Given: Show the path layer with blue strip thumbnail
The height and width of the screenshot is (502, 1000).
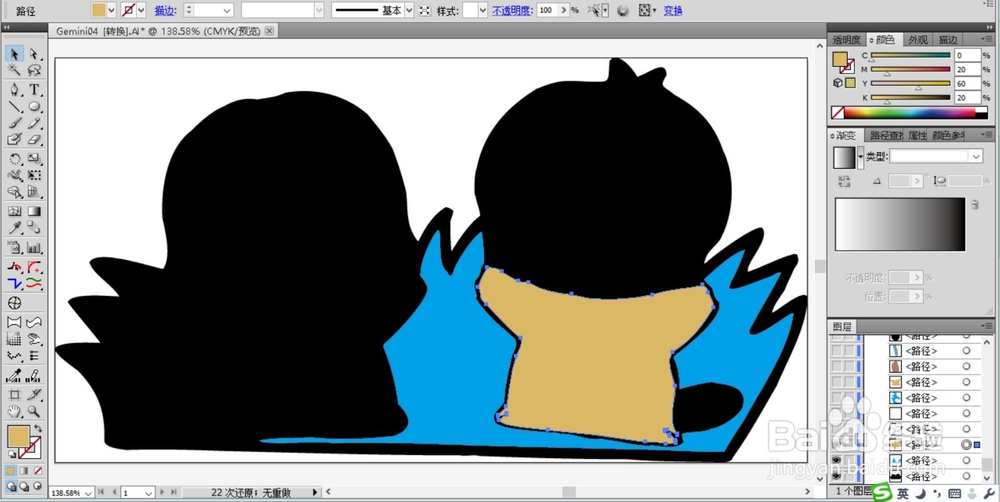Looking at the screenshot, I should 836,351.
